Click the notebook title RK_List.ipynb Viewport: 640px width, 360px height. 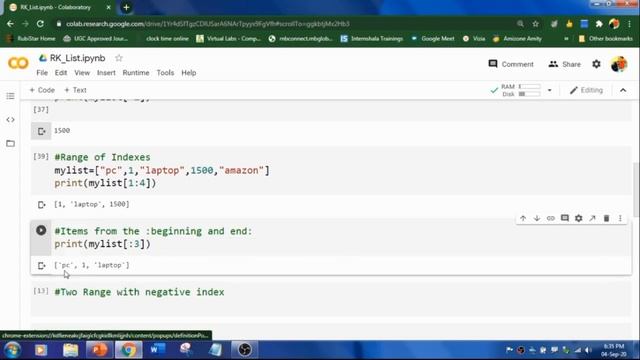[x=78, y=58]
